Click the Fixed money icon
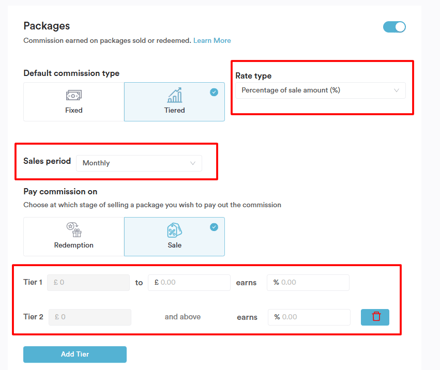 coord(74,96)
